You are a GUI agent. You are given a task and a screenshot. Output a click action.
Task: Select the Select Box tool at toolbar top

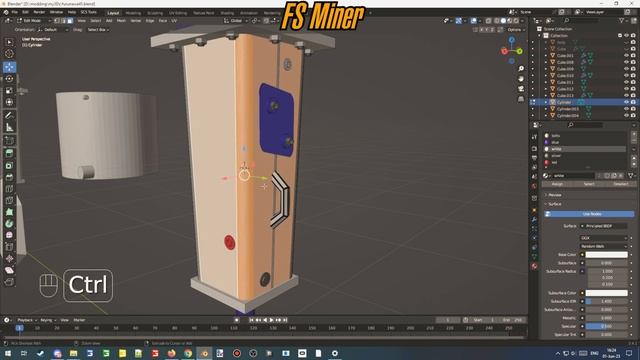pos(9,42)
